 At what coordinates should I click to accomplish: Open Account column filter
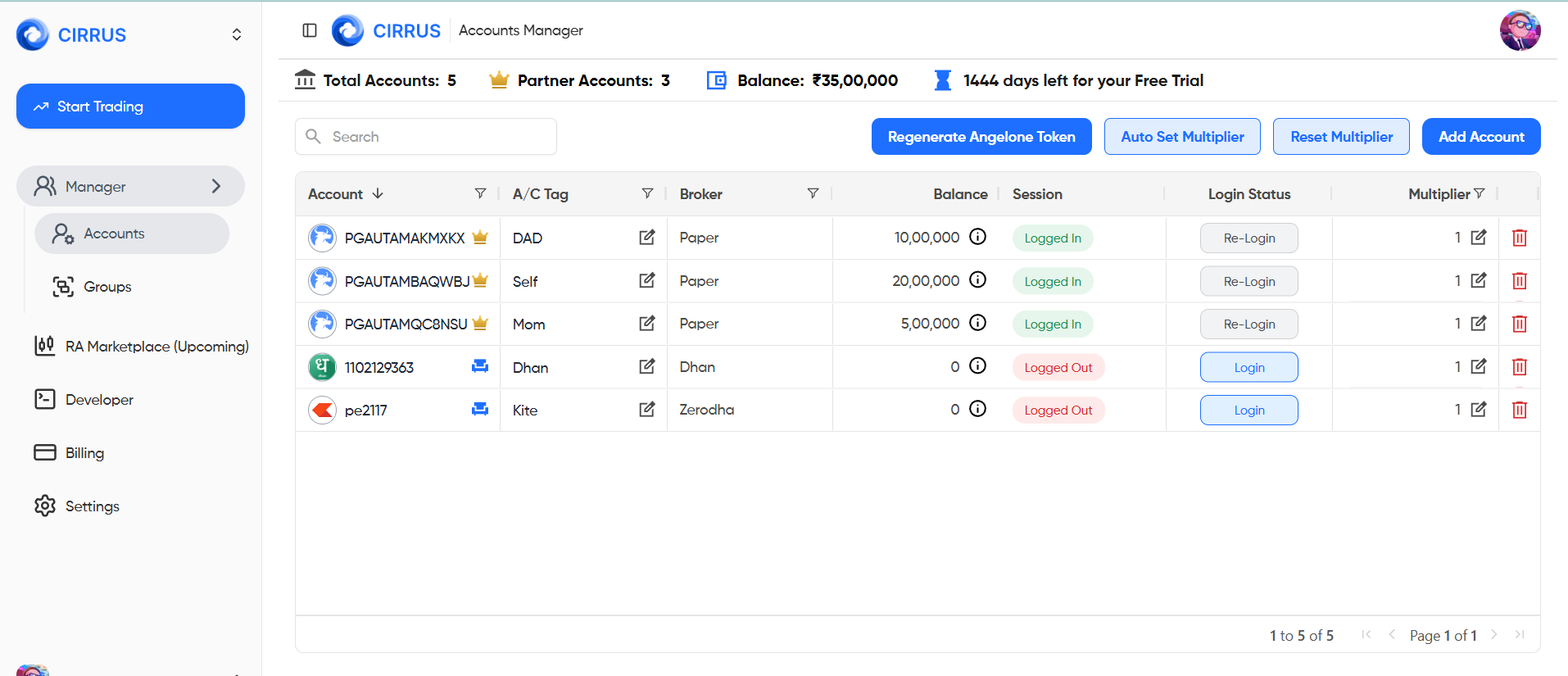pyautogui.click(x=480, y=193)
